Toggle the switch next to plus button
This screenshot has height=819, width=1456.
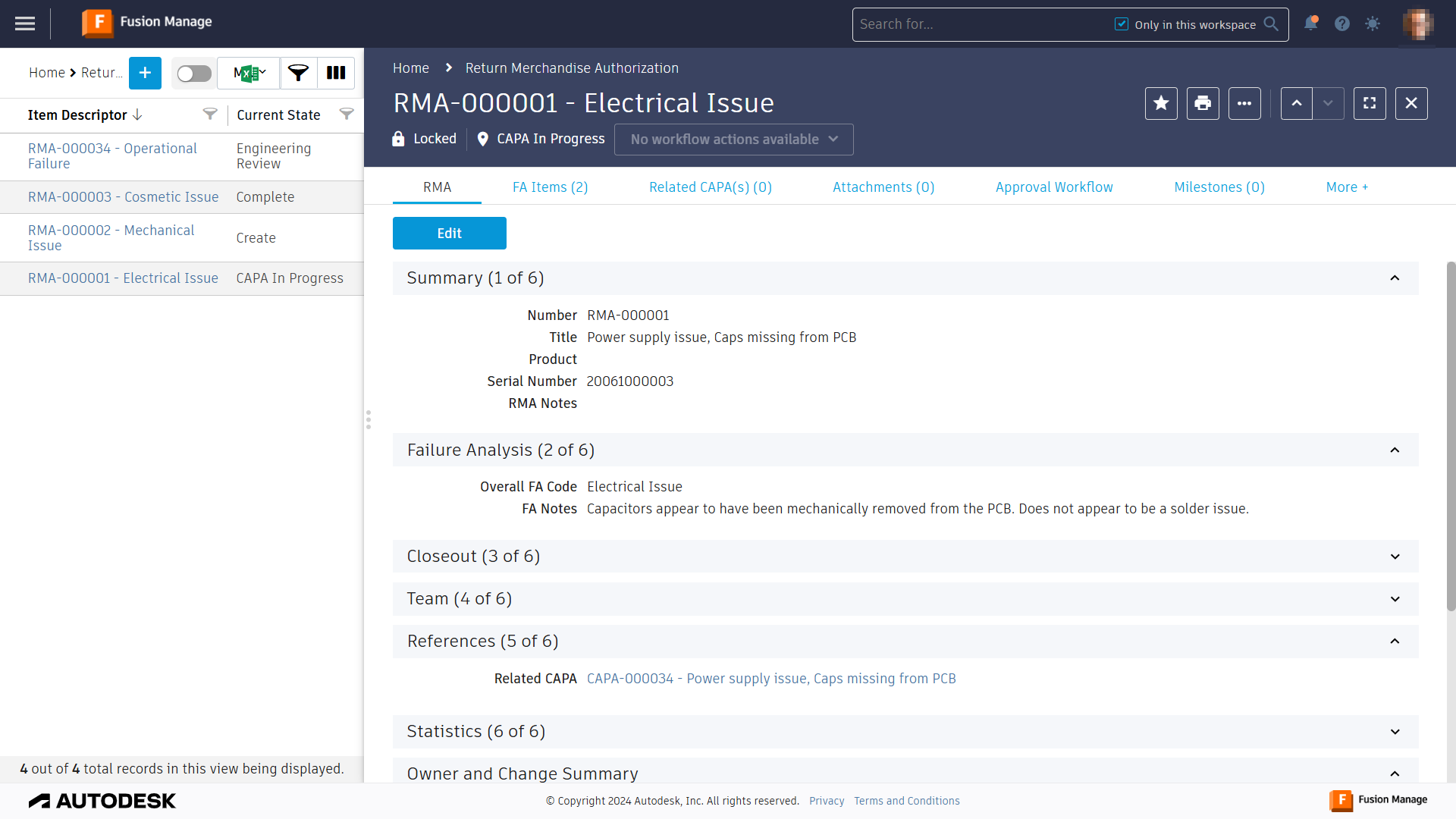194,73
